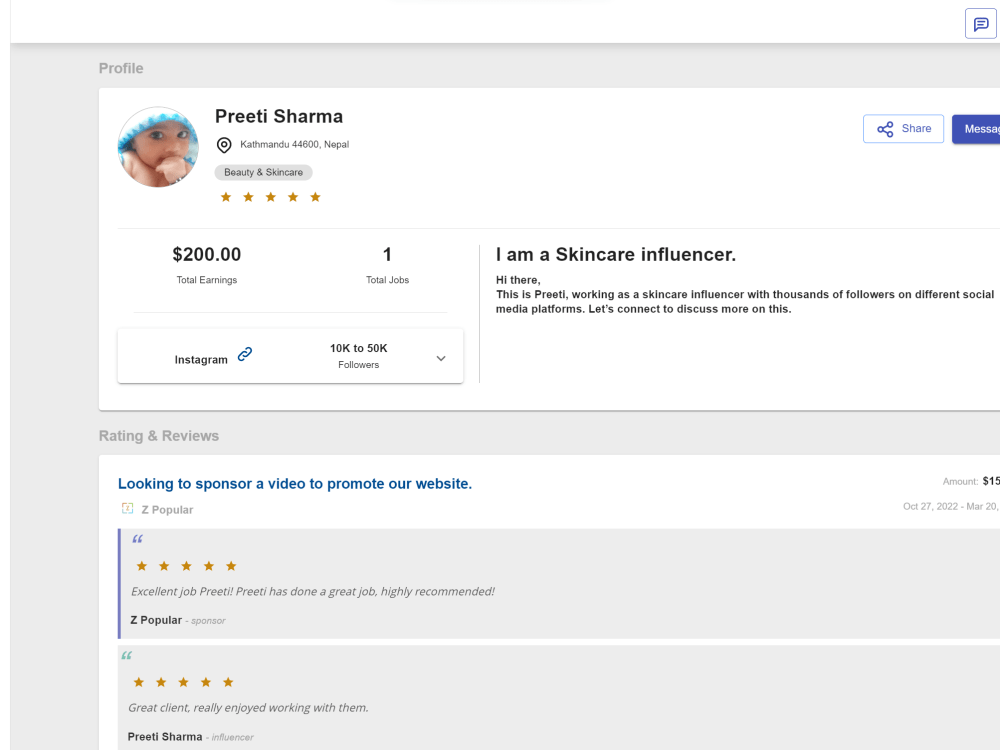
Task: Click the star rating in Preeti Sharma's review
Action: click(183, 682)
